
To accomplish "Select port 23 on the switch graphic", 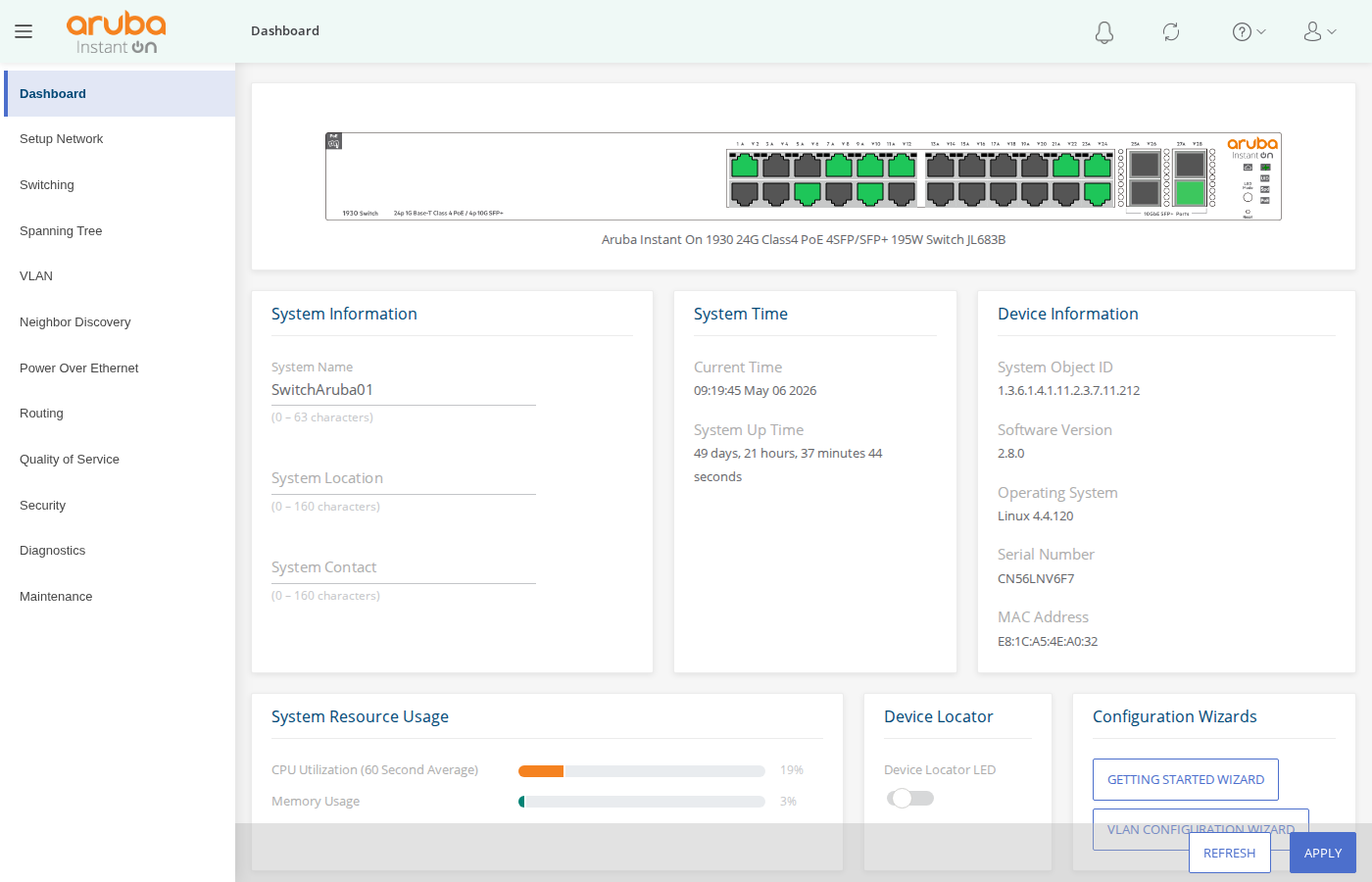I will tap(1098, 165).
